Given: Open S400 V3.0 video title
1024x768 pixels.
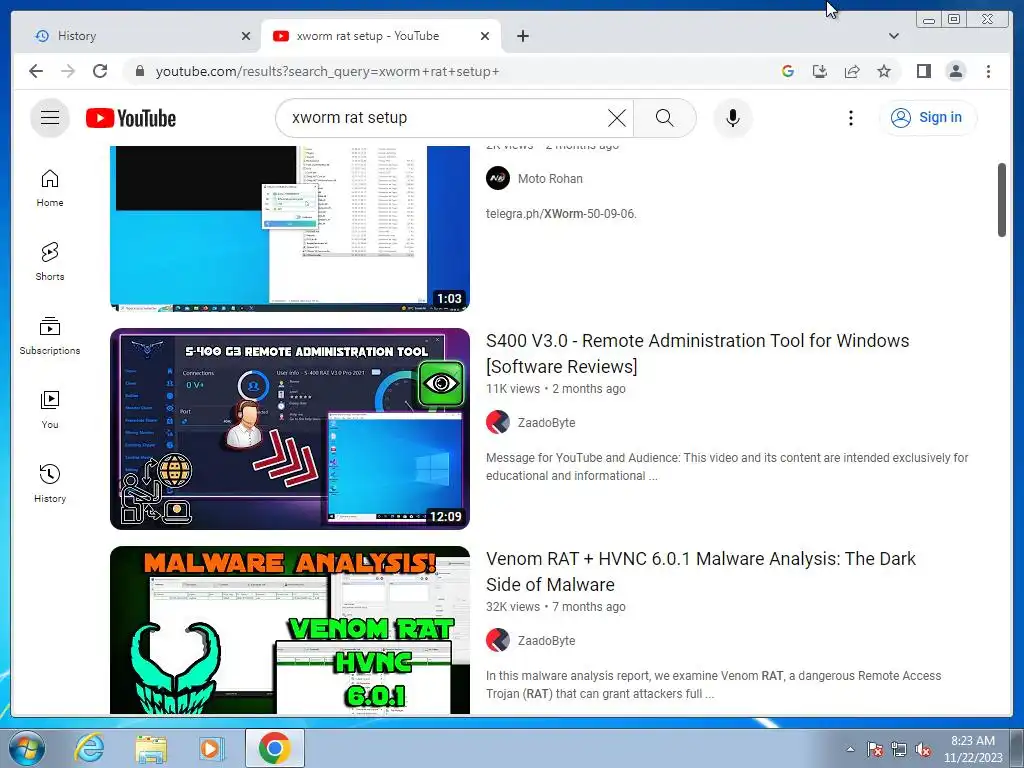Looking at the screenshot, I should pyautogui.click(x=697, y=353).
